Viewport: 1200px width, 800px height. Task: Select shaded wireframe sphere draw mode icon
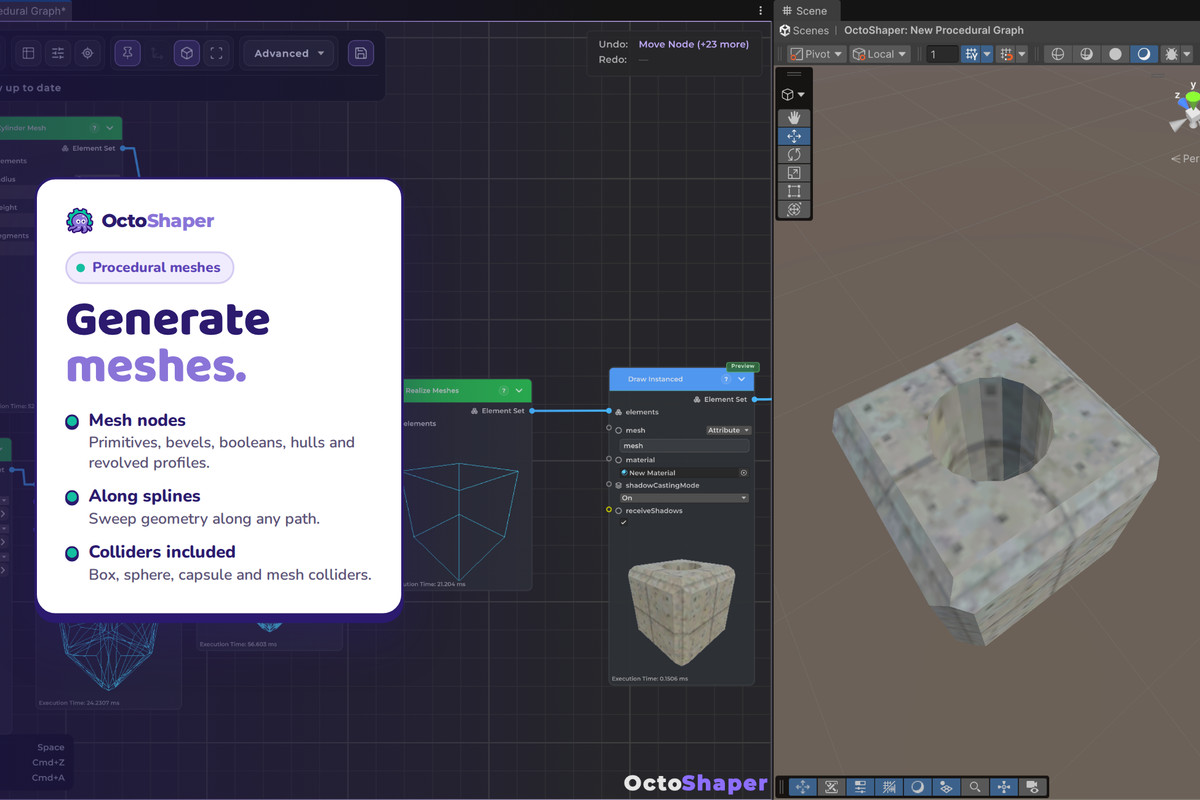pyautogui.click(x=1087, y=54)
